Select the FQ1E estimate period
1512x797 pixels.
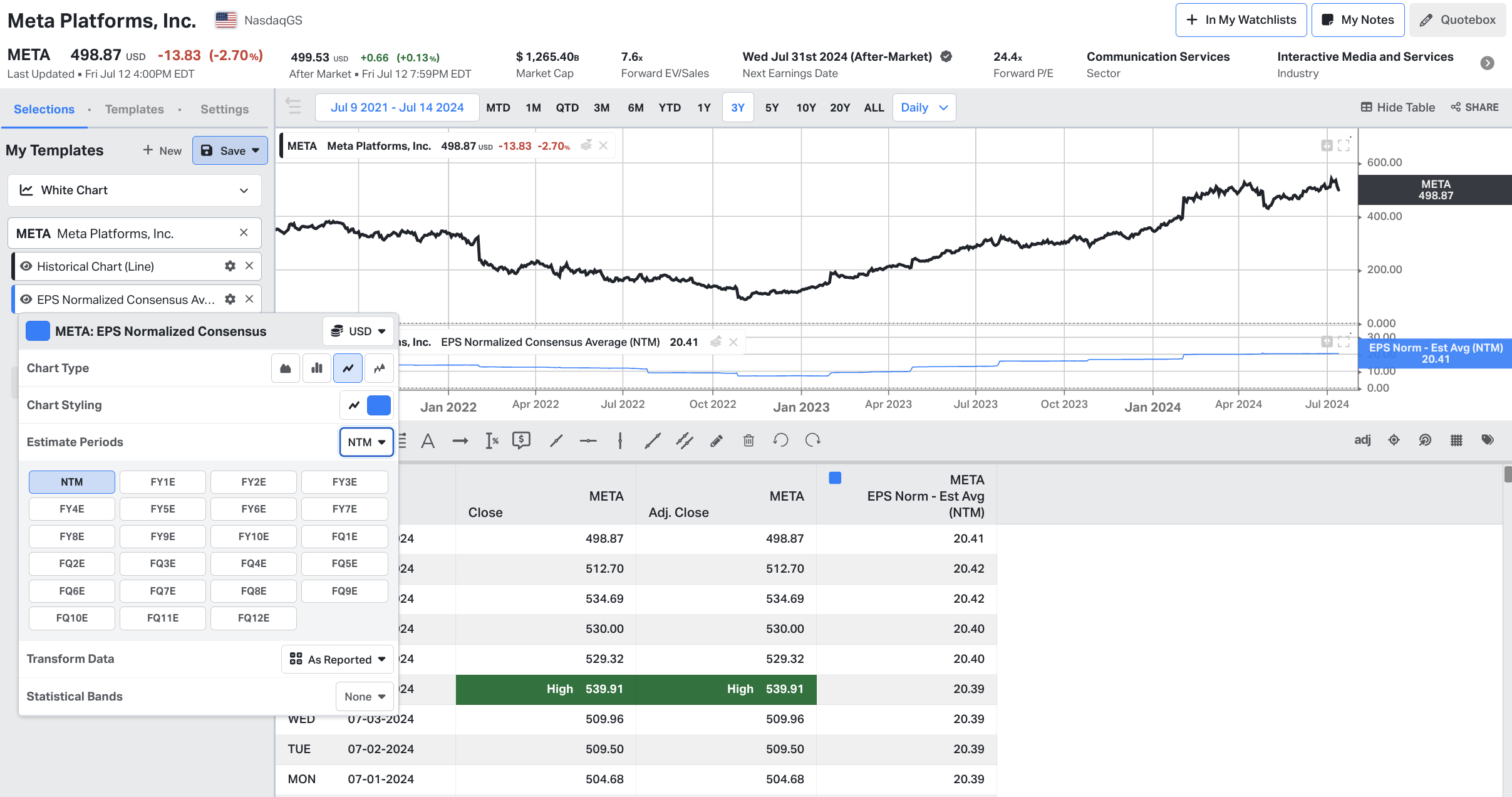tap(344, 536)
